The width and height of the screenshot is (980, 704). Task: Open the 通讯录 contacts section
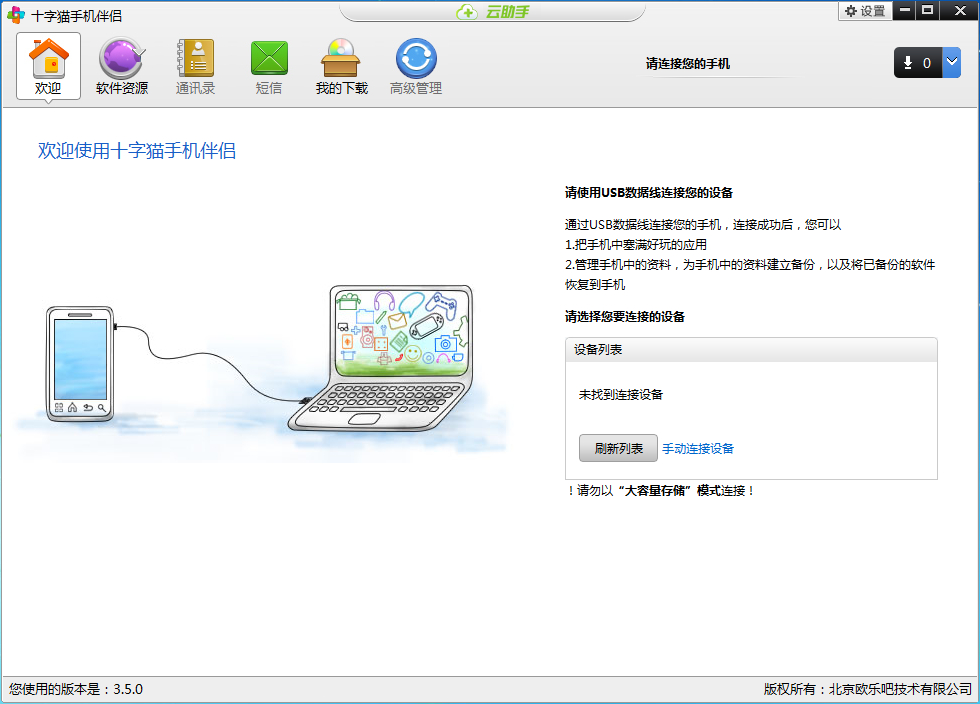(x=196, y=66)
